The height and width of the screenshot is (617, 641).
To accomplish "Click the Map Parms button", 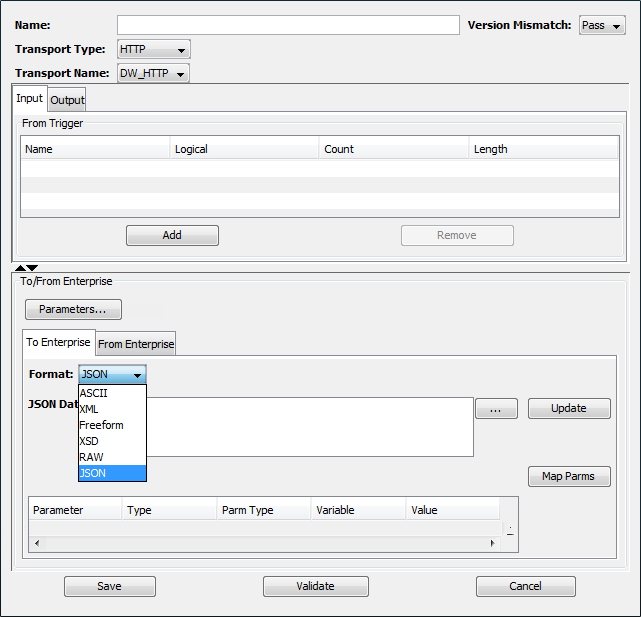I will coord(568,476).
